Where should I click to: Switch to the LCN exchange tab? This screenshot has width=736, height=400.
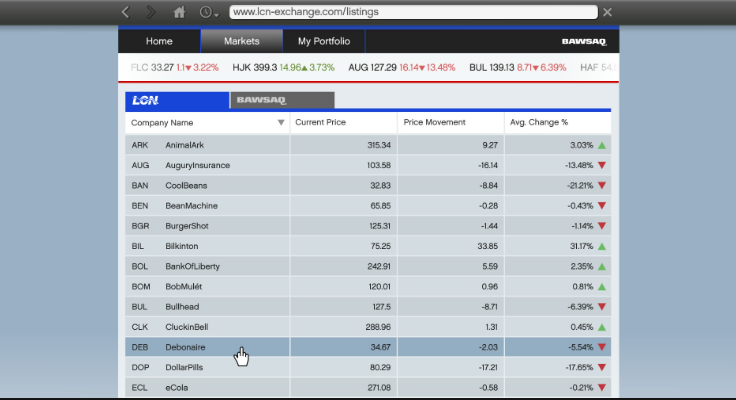pyautogui.click(x=176, y=101)
